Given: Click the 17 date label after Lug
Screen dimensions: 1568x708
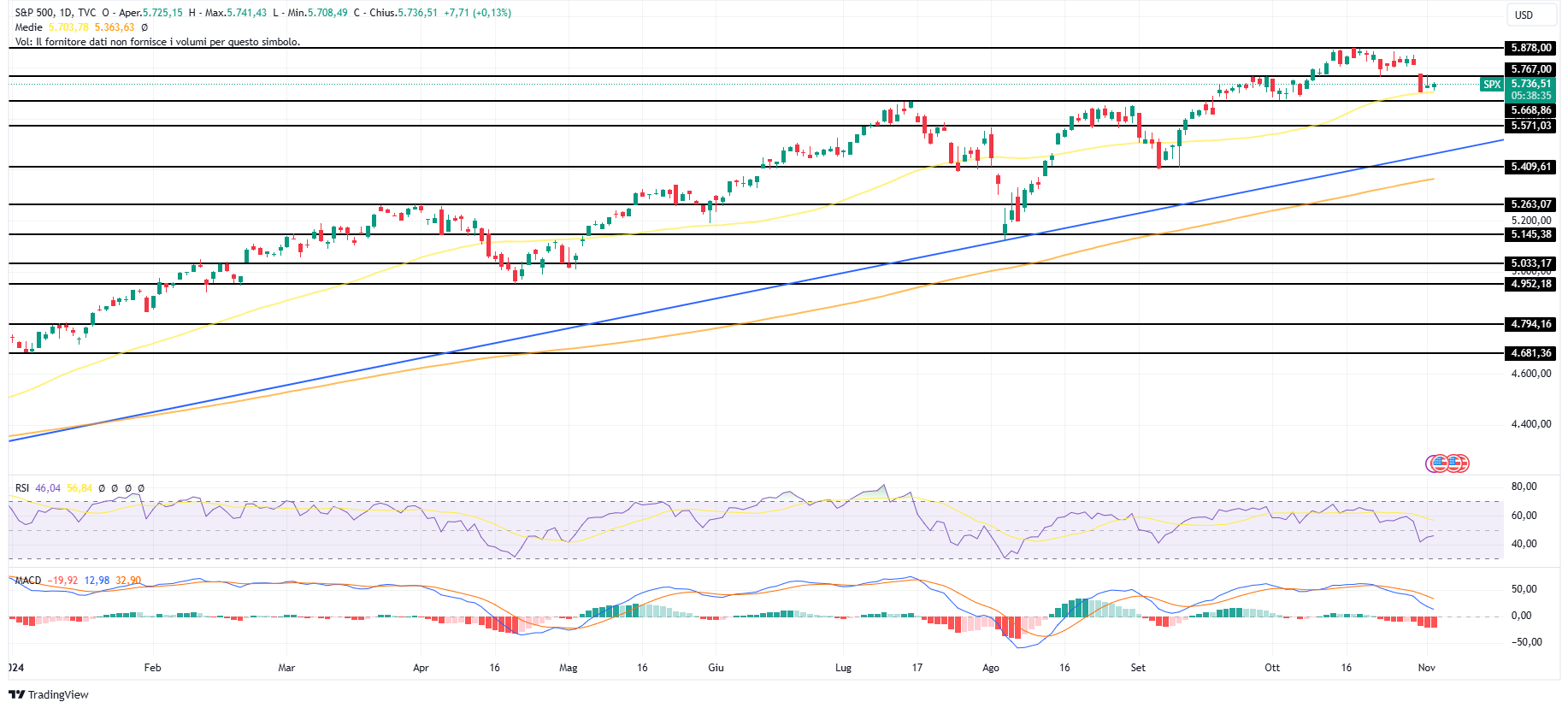Looking at the screenshot, I should coord(917,668).
